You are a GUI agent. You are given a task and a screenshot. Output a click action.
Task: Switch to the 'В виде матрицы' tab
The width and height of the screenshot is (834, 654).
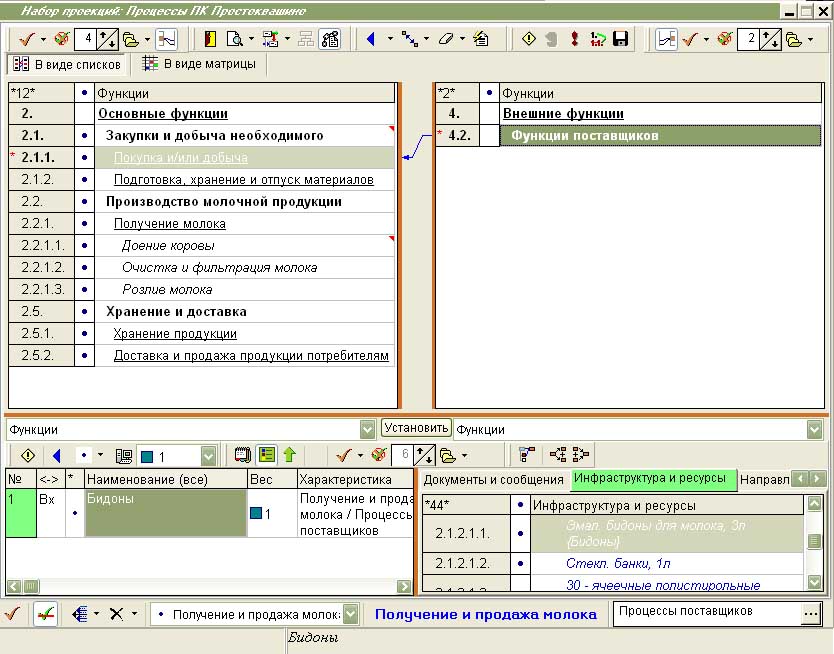199,64
